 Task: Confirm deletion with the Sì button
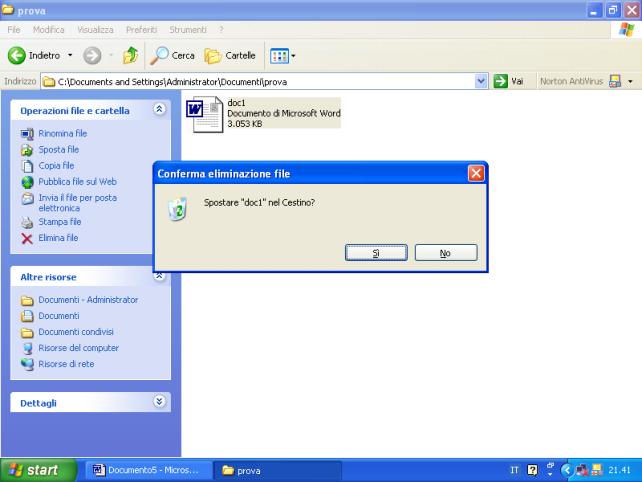tap(376, 253)
